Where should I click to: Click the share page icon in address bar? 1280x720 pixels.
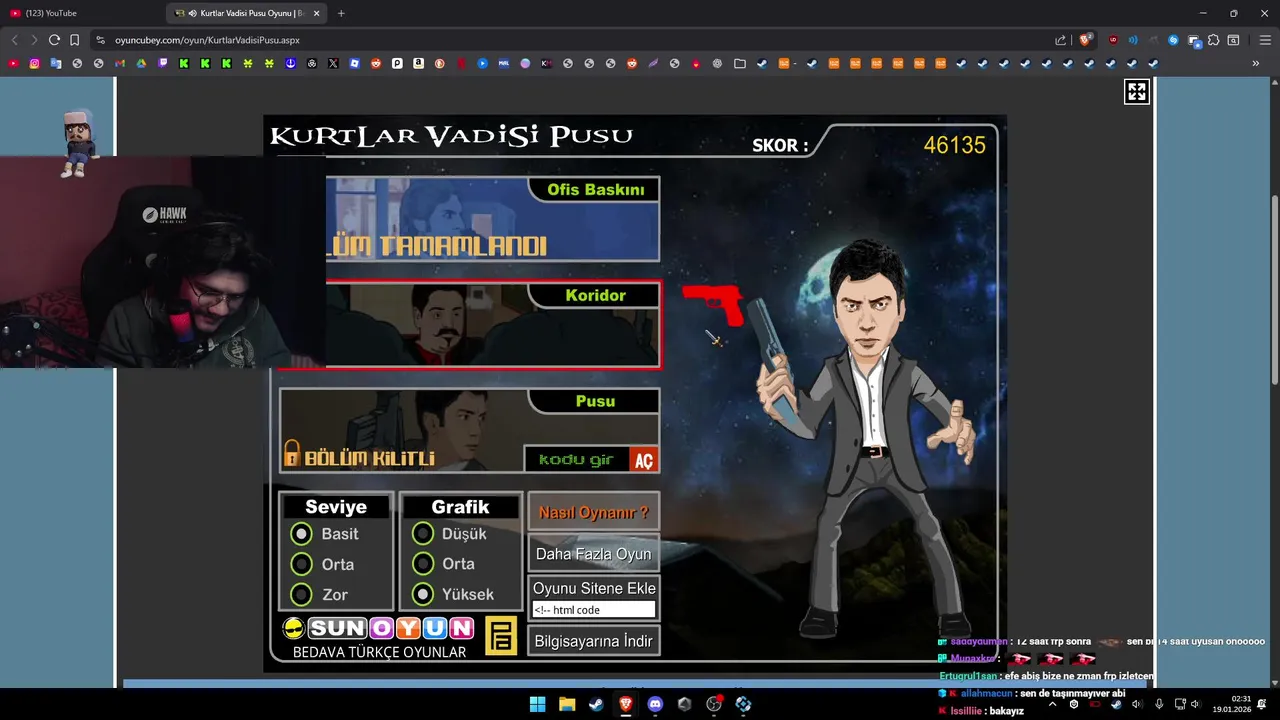[x=1061, y=40]
